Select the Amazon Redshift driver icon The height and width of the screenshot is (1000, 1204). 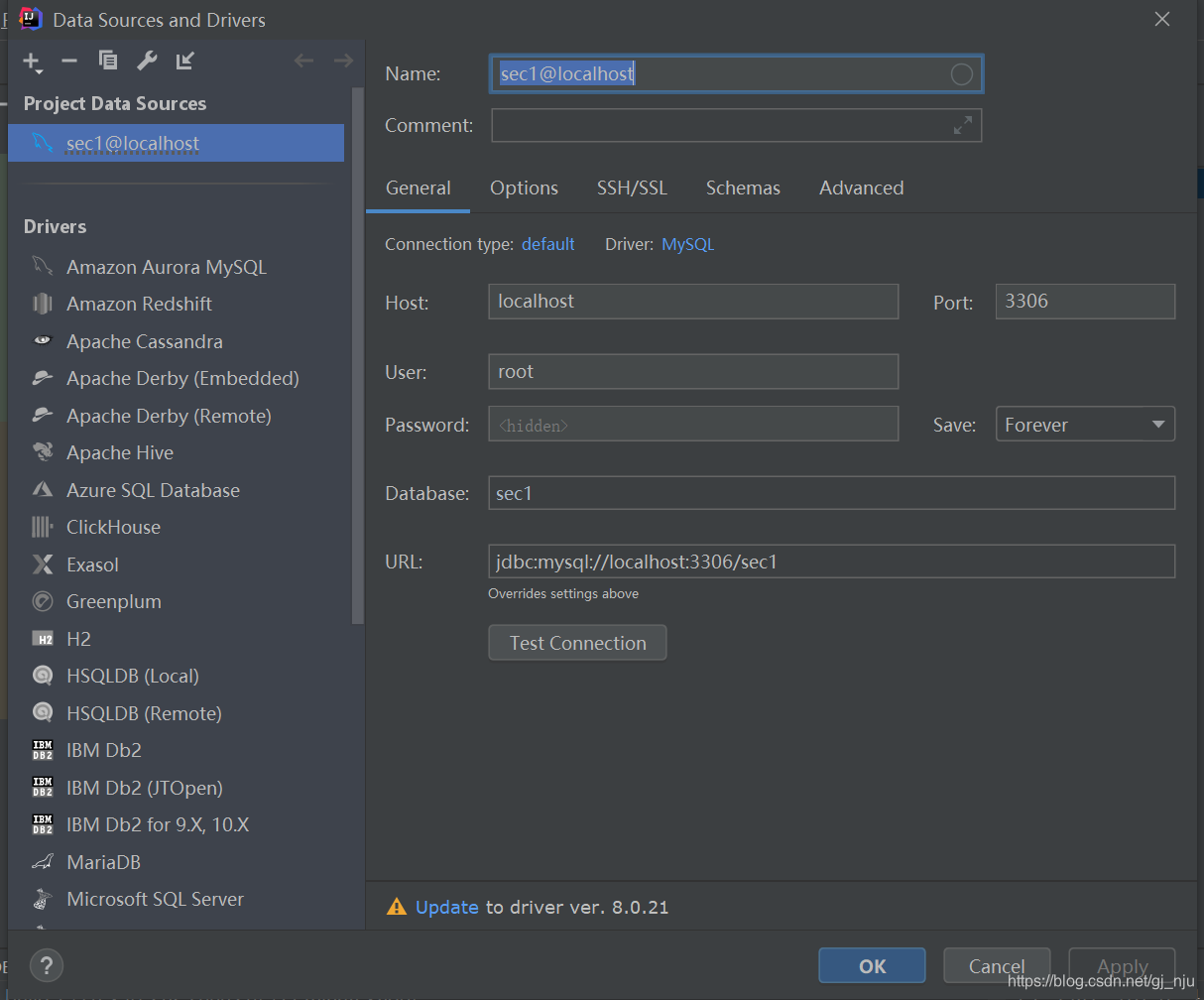tap(42, 304)
